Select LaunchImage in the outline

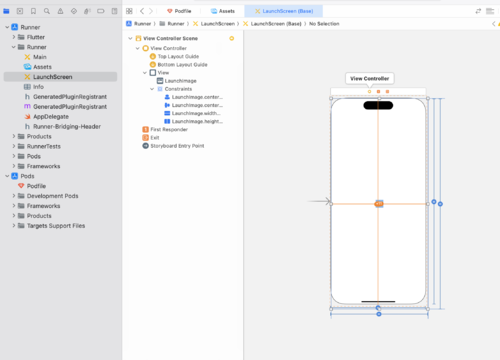(x=181, y=81)
